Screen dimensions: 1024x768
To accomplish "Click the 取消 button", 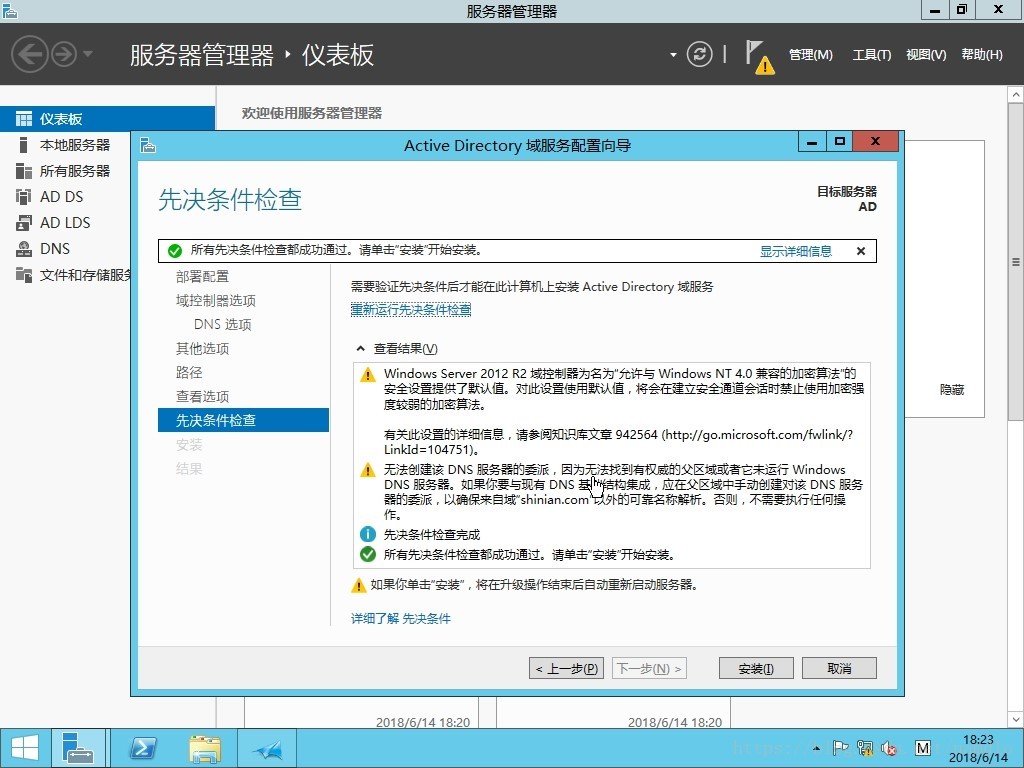I will pos(839,668).
